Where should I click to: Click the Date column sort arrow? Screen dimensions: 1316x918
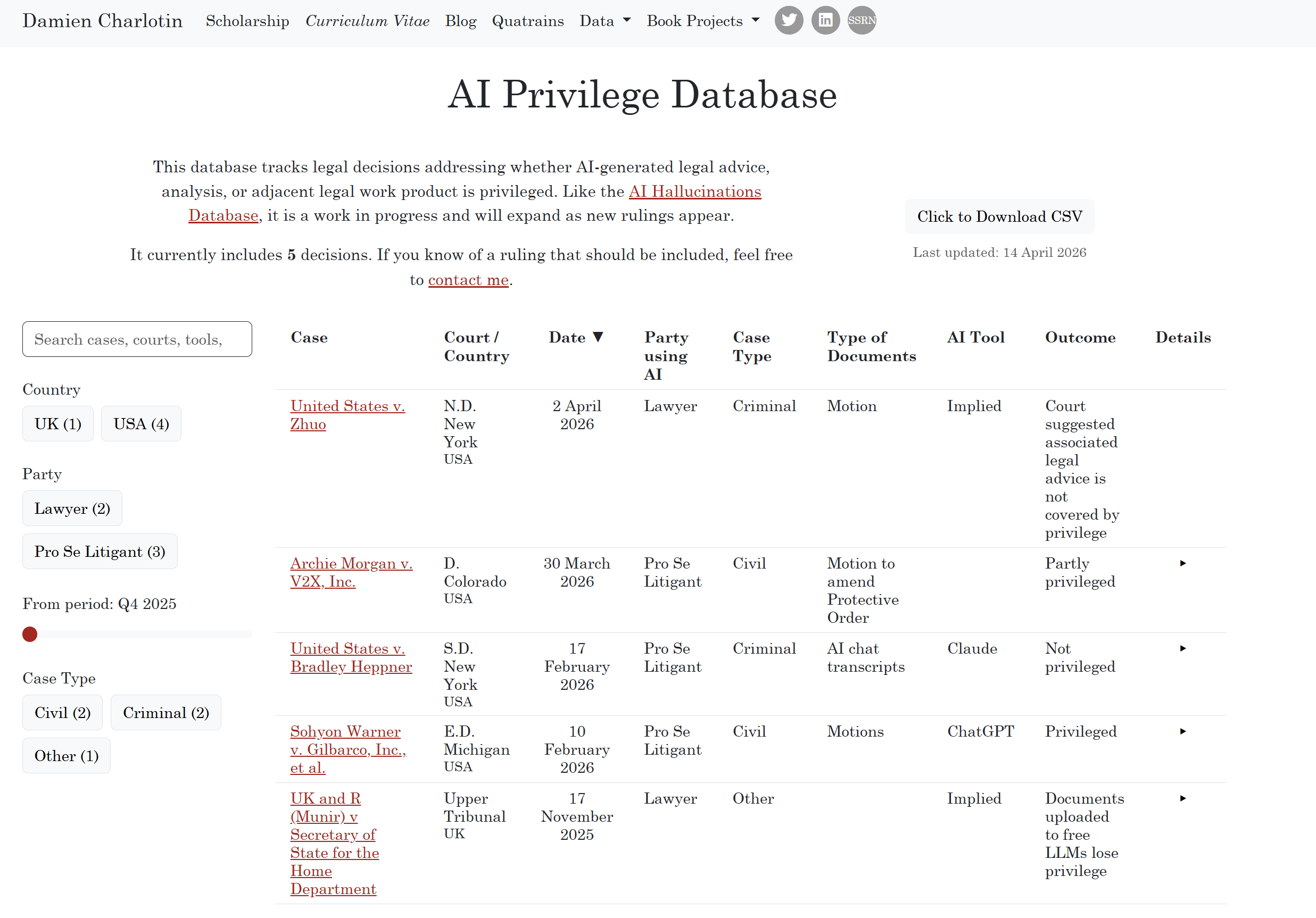pyautogui.click(x=598, y=337)
